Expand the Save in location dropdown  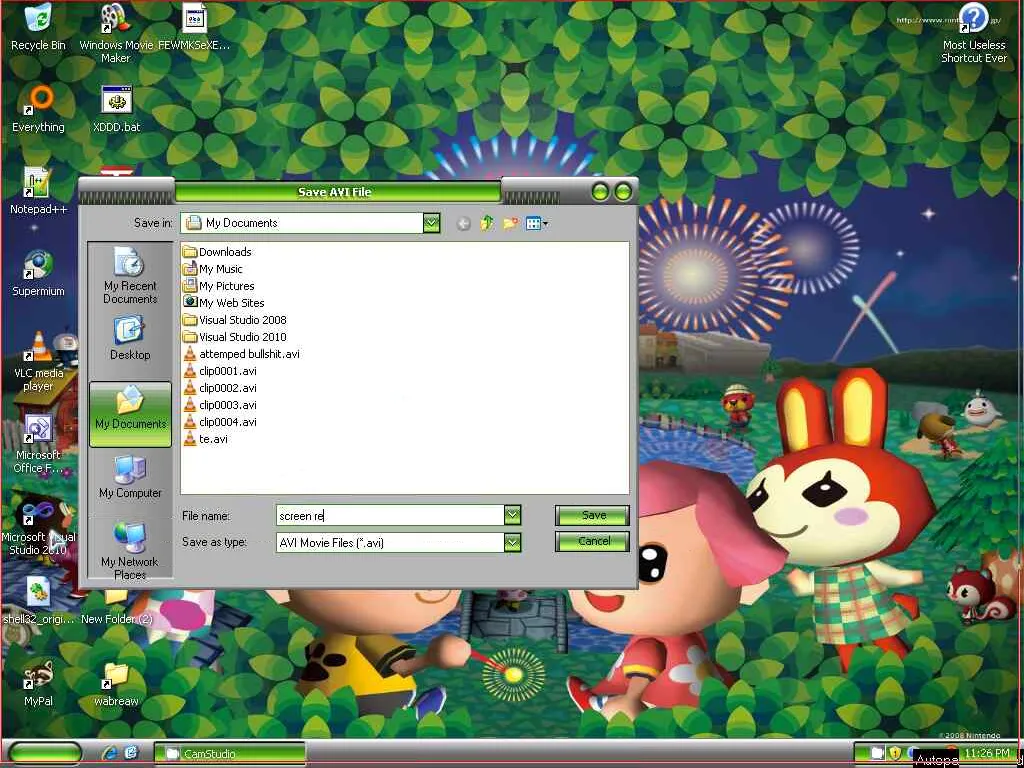tap(431, 223)
